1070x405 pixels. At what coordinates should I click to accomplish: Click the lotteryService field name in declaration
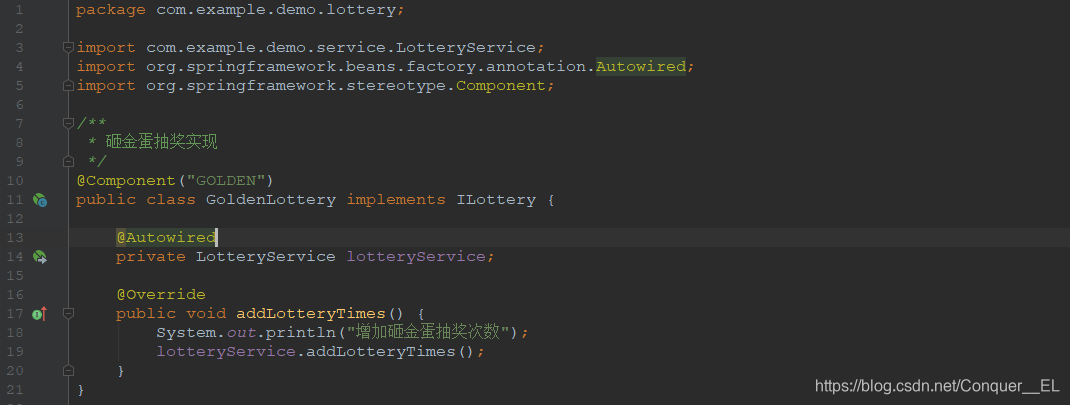click(x=416, y=257)
